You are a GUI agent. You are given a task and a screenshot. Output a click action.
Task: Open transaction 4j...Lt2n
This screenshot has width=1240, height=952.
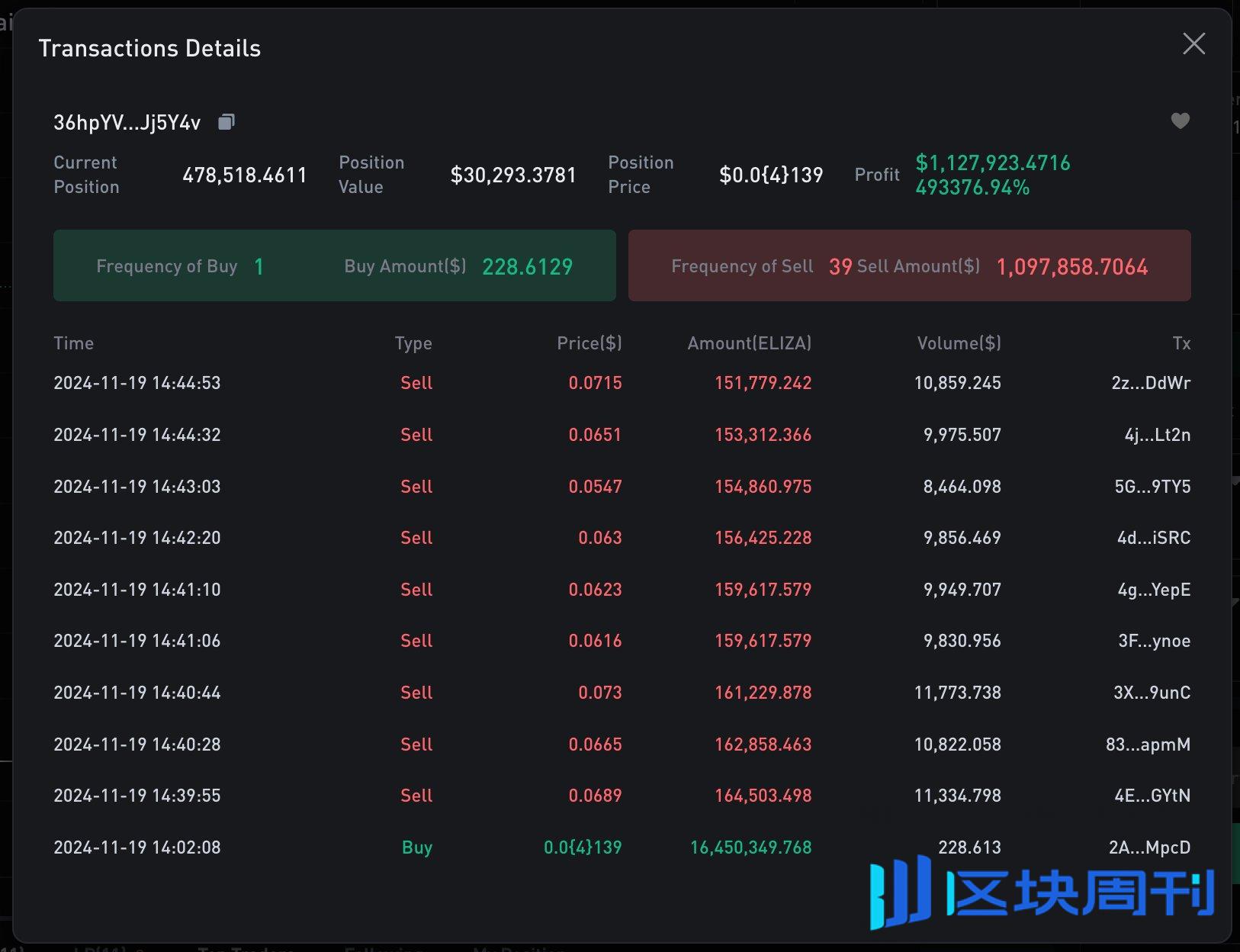tap(1158, 435)
